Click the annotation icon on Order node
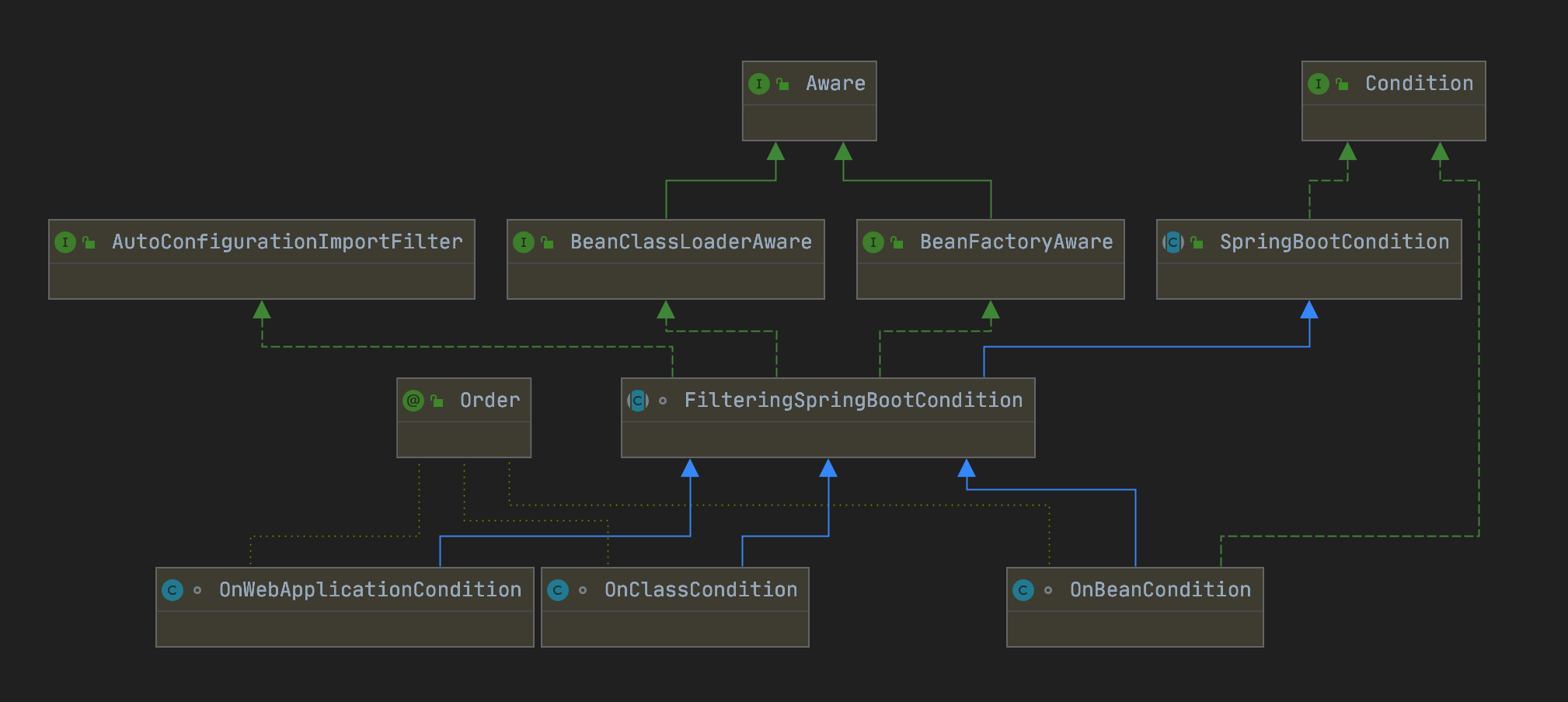Screen dimensions: 1568x702 [x=413, y=401]
